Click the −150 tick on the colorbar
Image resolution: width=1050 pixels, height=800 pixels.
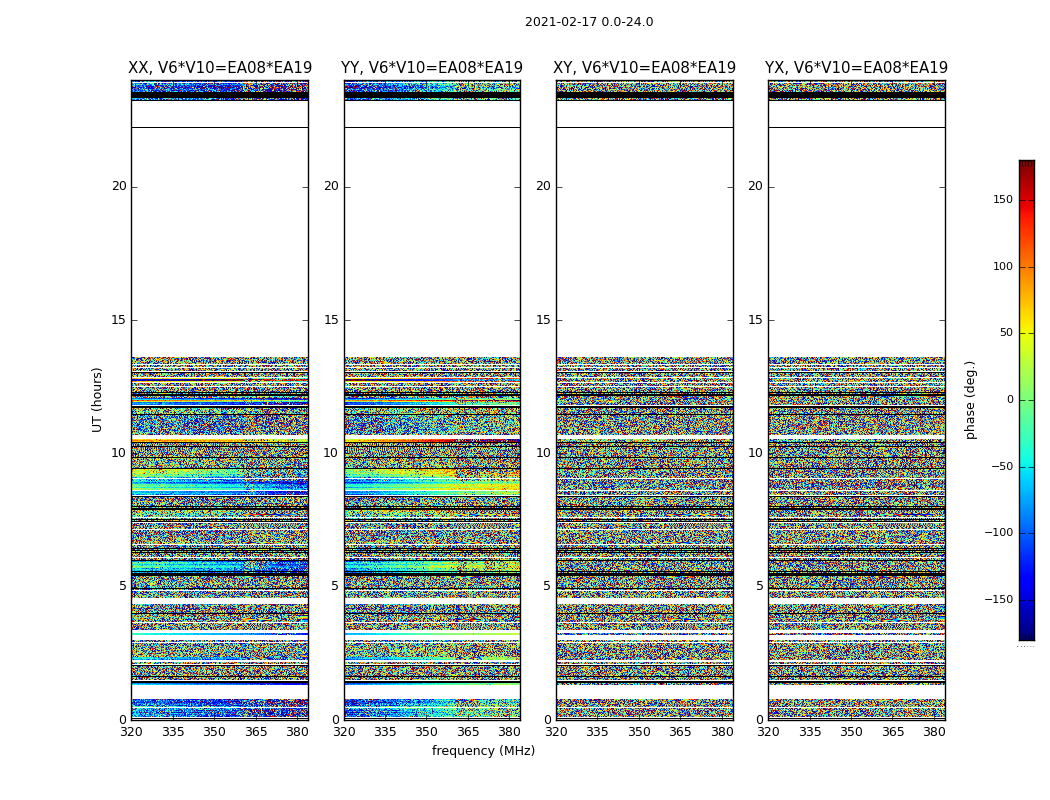(998, 600)
